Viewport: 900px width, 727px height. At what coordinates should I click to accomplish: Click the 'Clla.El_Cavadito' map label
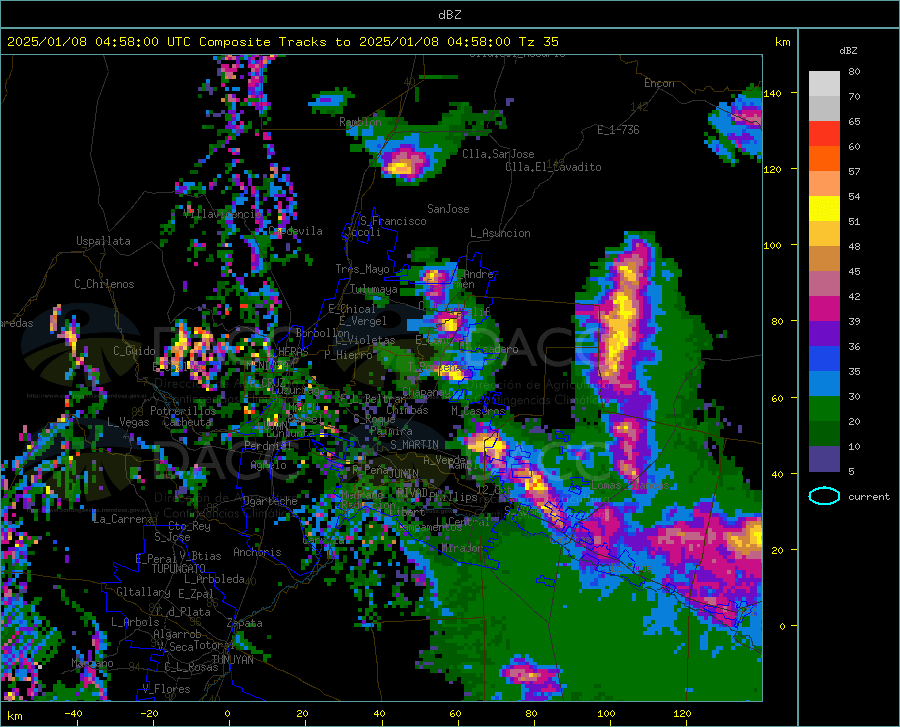553,167
